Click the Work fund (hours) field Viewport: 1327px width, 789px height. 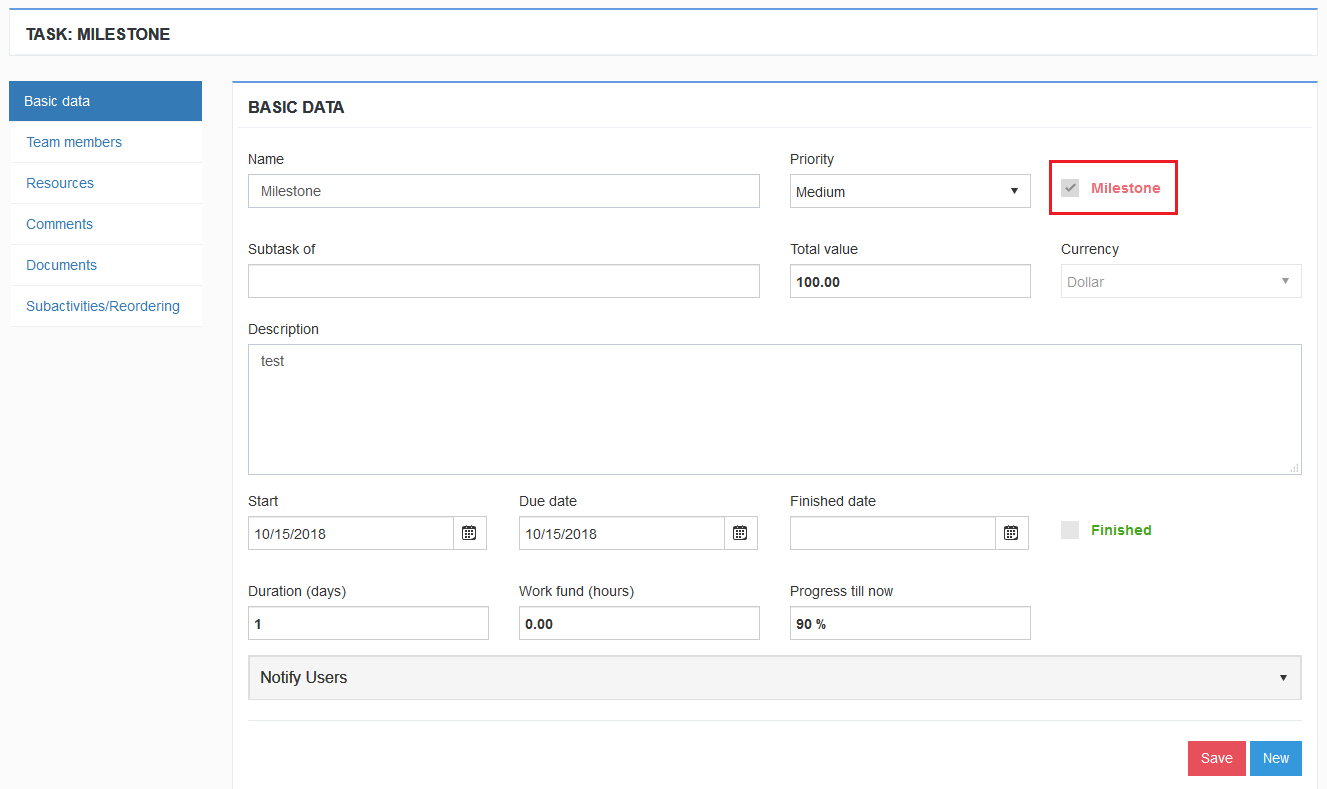[639, 623]
